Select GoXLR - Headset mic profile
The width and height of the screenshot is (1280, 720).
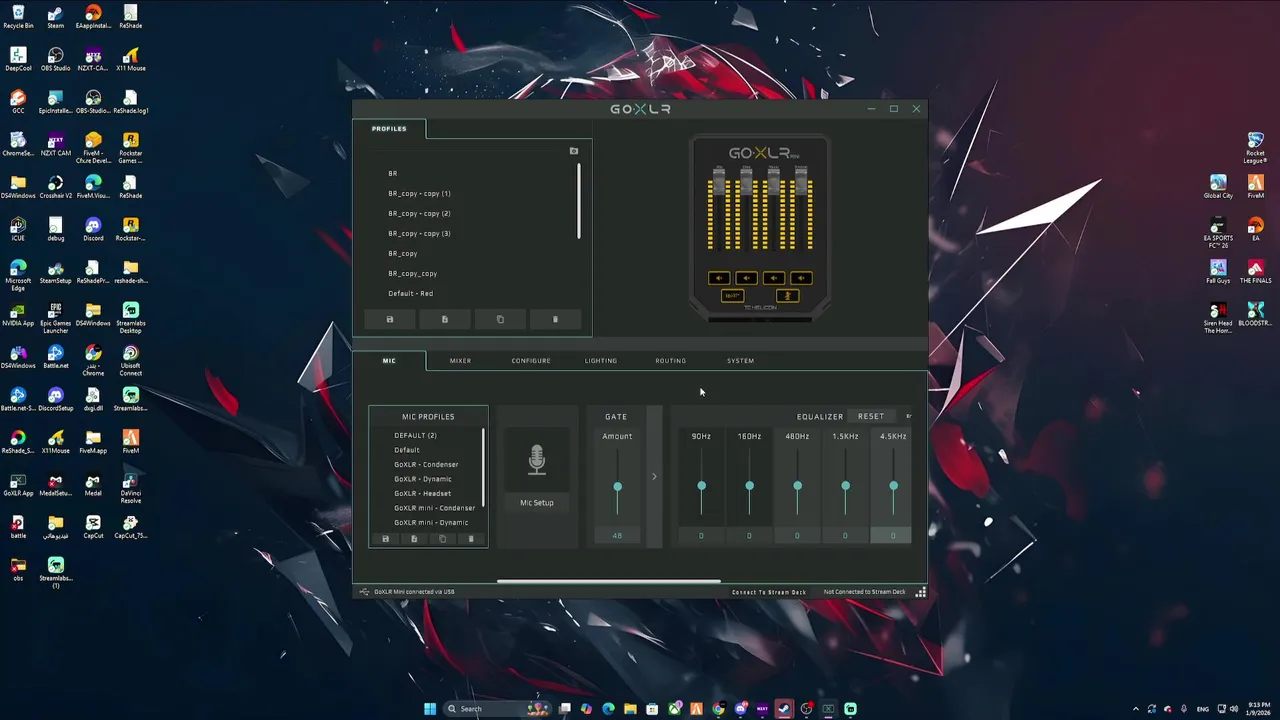click(422, 493)
